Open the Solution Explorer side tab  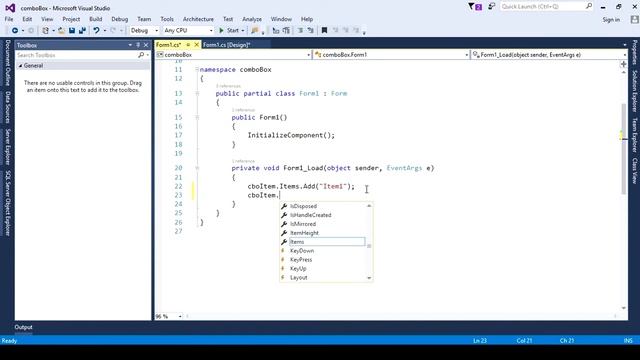(634, 91)
